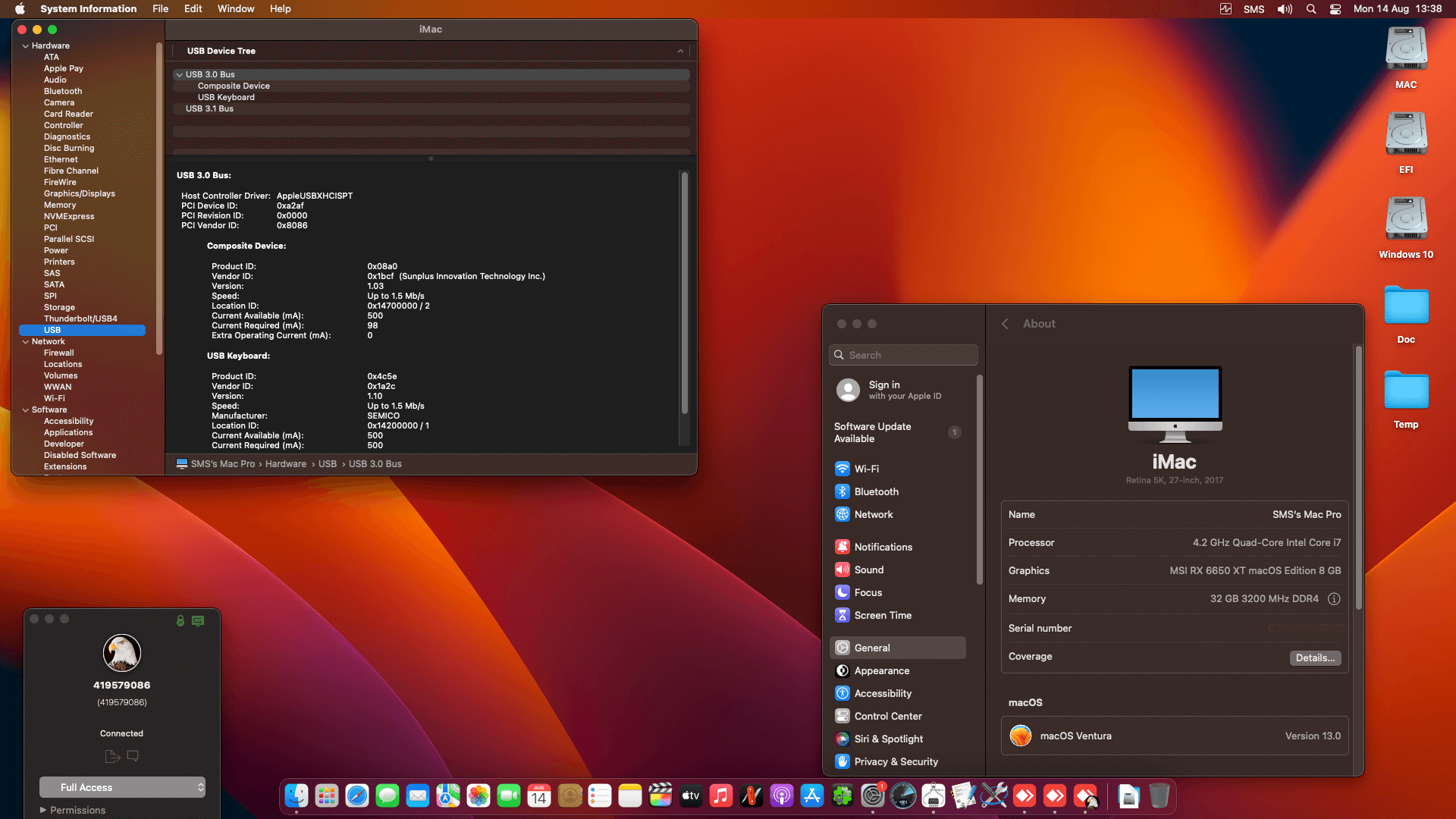Click the Search field in System Settings
1456x819 pixels.
pyautogui.click(x=902, y=354)
